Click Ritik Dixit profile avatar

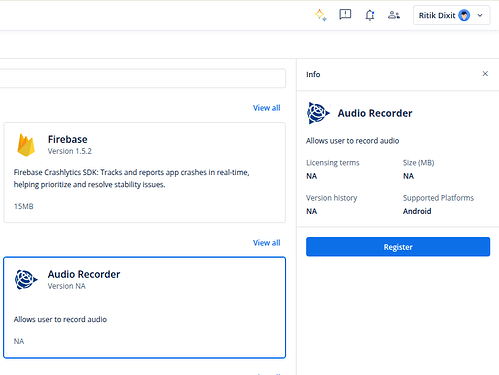[464, 15]
